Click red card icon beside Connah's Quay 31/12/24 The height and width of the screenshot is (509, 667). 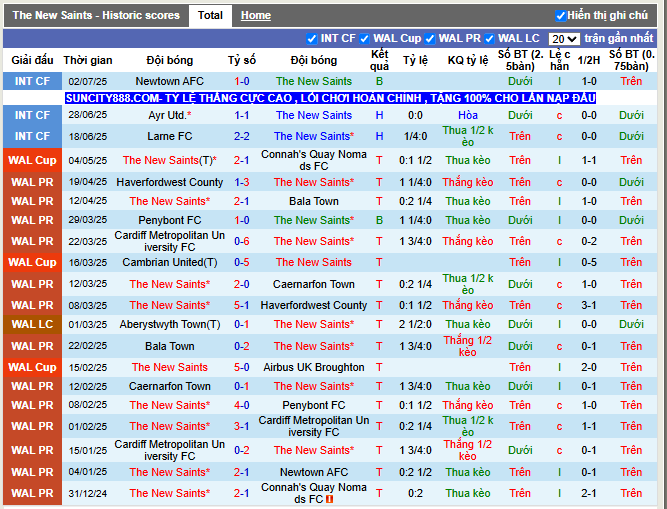coord(329,499)
